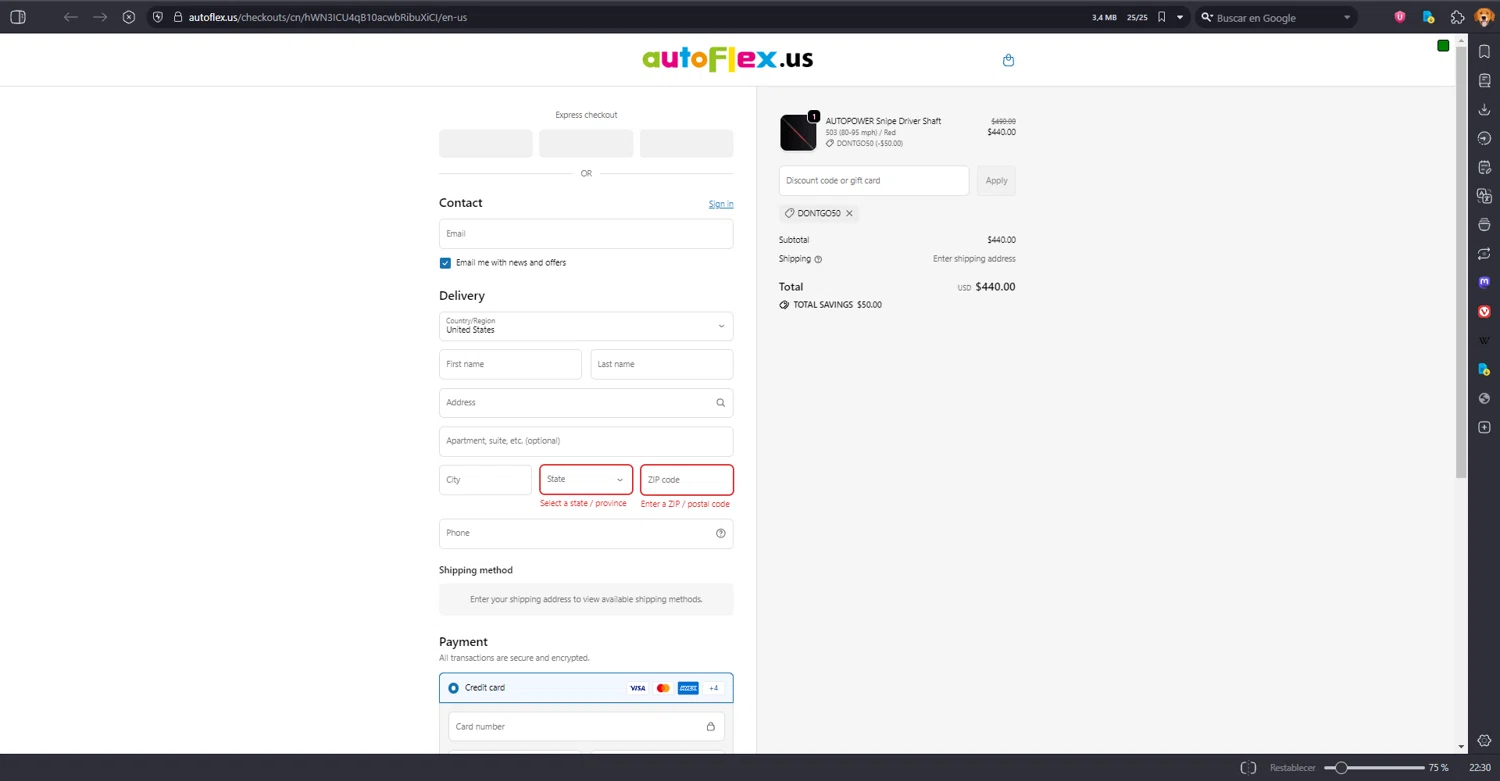
Task: Open search engine selector magnifier icon
Action: [1207, 17]
